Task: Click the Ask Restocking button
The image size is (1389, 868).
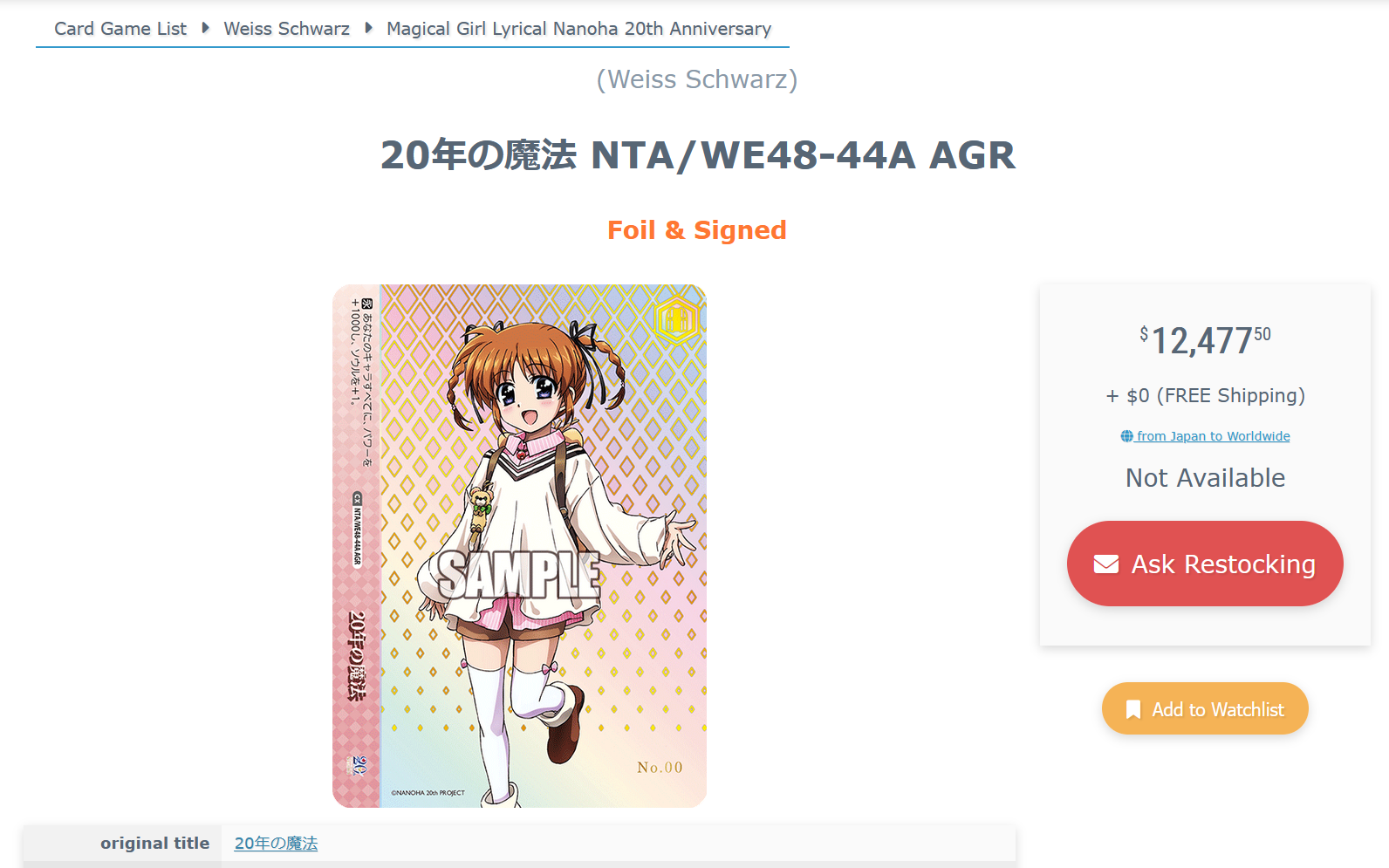Action: [x=1205, y=564]
